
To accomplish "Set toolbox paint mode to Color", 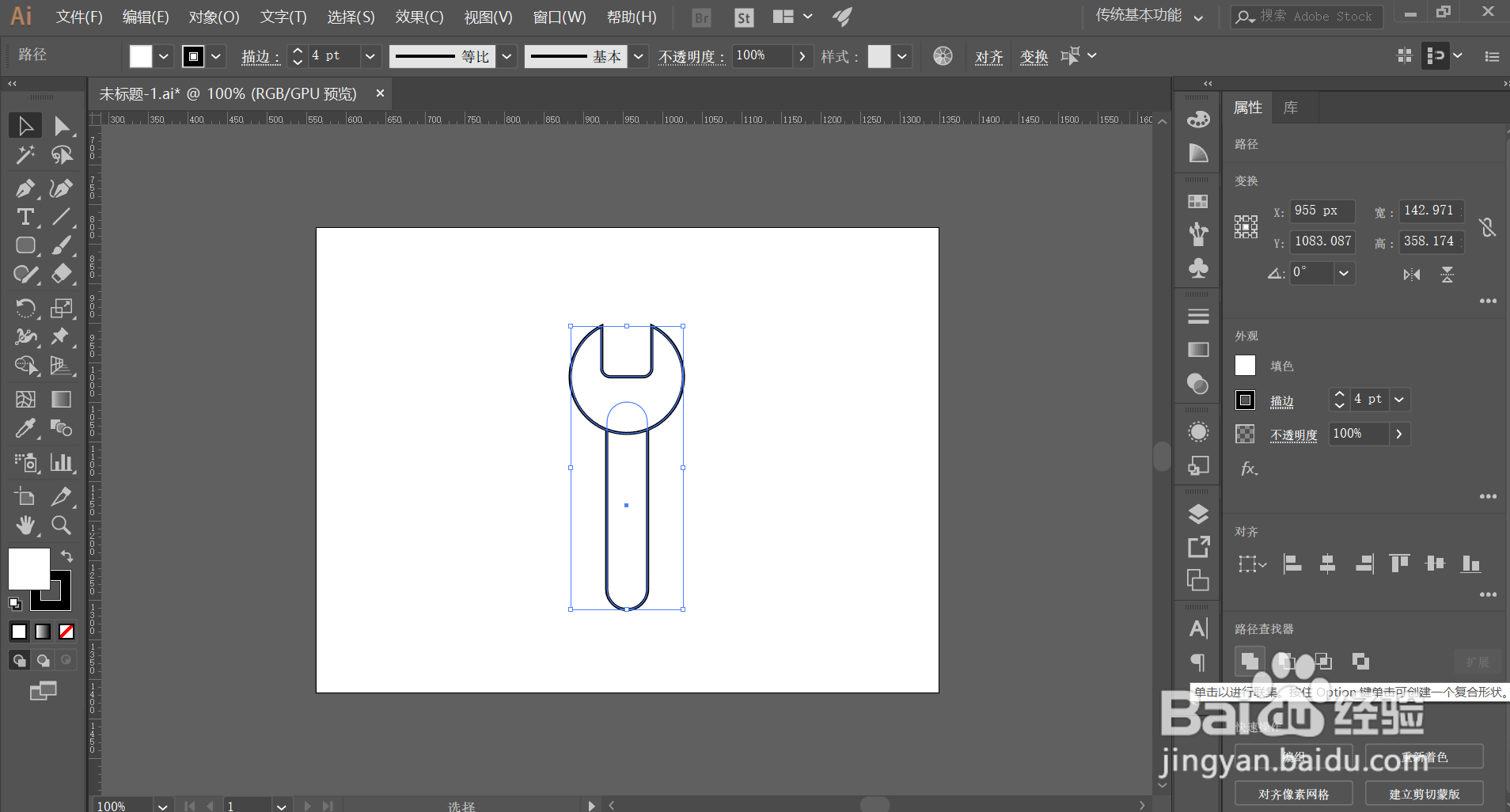I will 19,632.
